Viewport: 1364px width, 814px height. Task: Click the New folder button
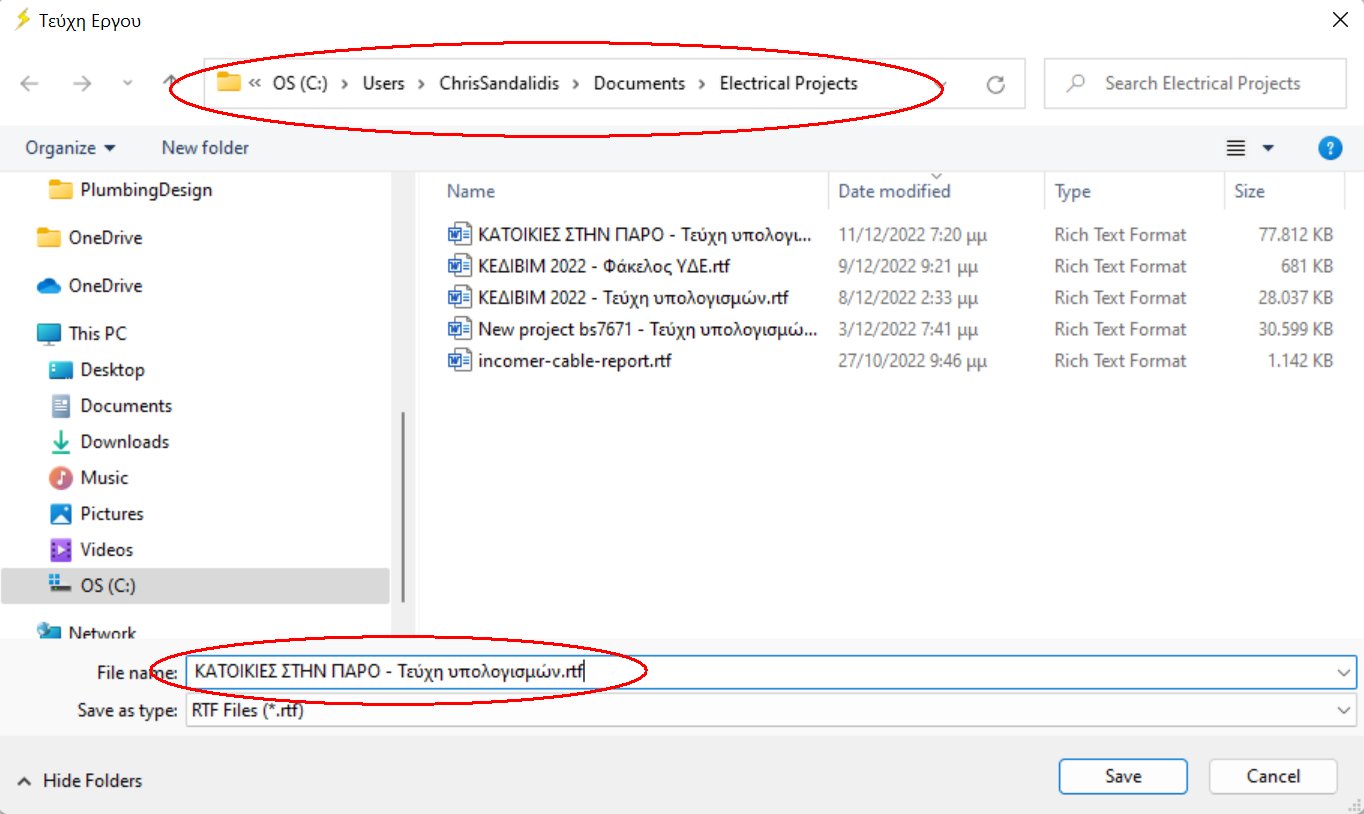click(x=205, y=148)
